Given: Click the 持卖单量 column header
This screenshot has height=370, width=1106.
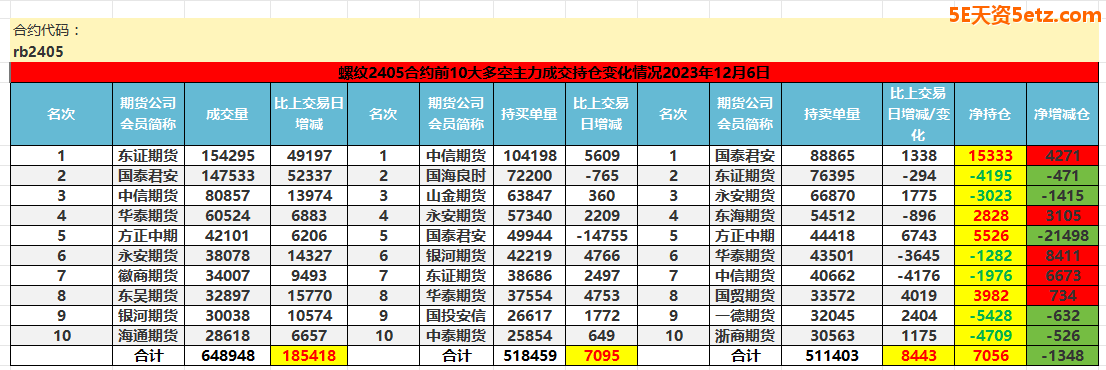Looking at the screenshot, I should 832,114.
